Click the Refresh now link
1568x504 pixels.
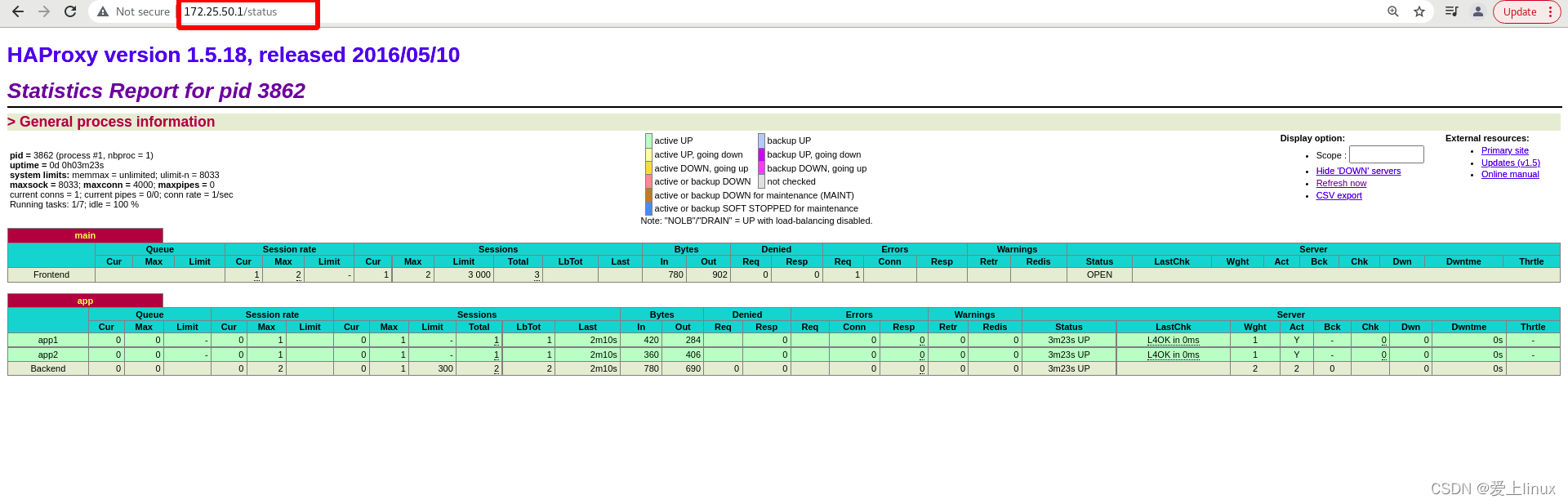coord(1341,183)
